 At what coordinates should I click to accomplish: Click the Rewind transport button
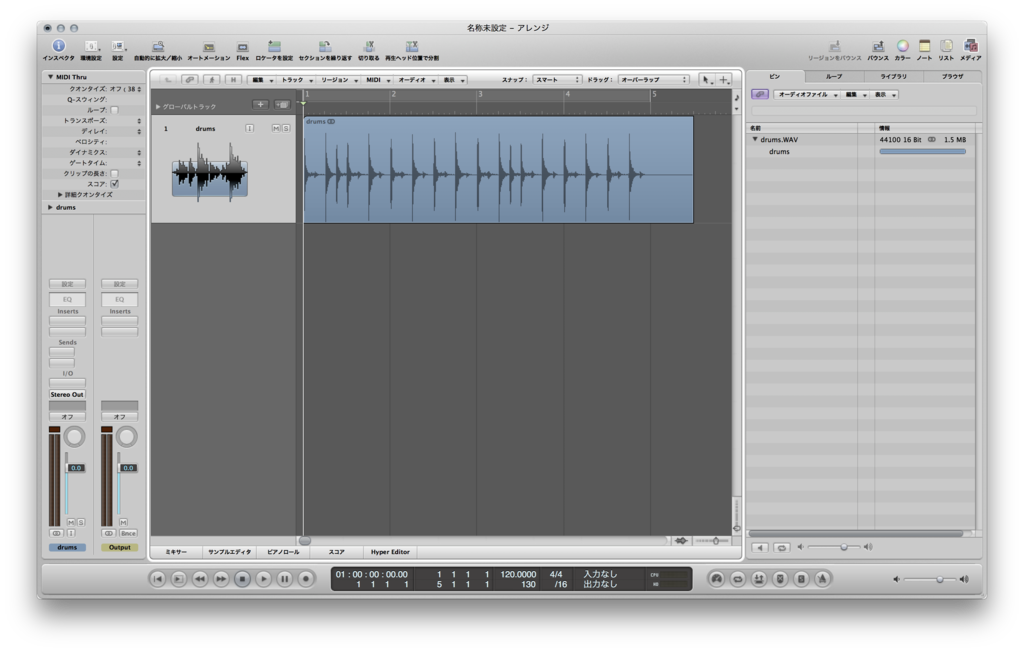(x=200, y=579)
